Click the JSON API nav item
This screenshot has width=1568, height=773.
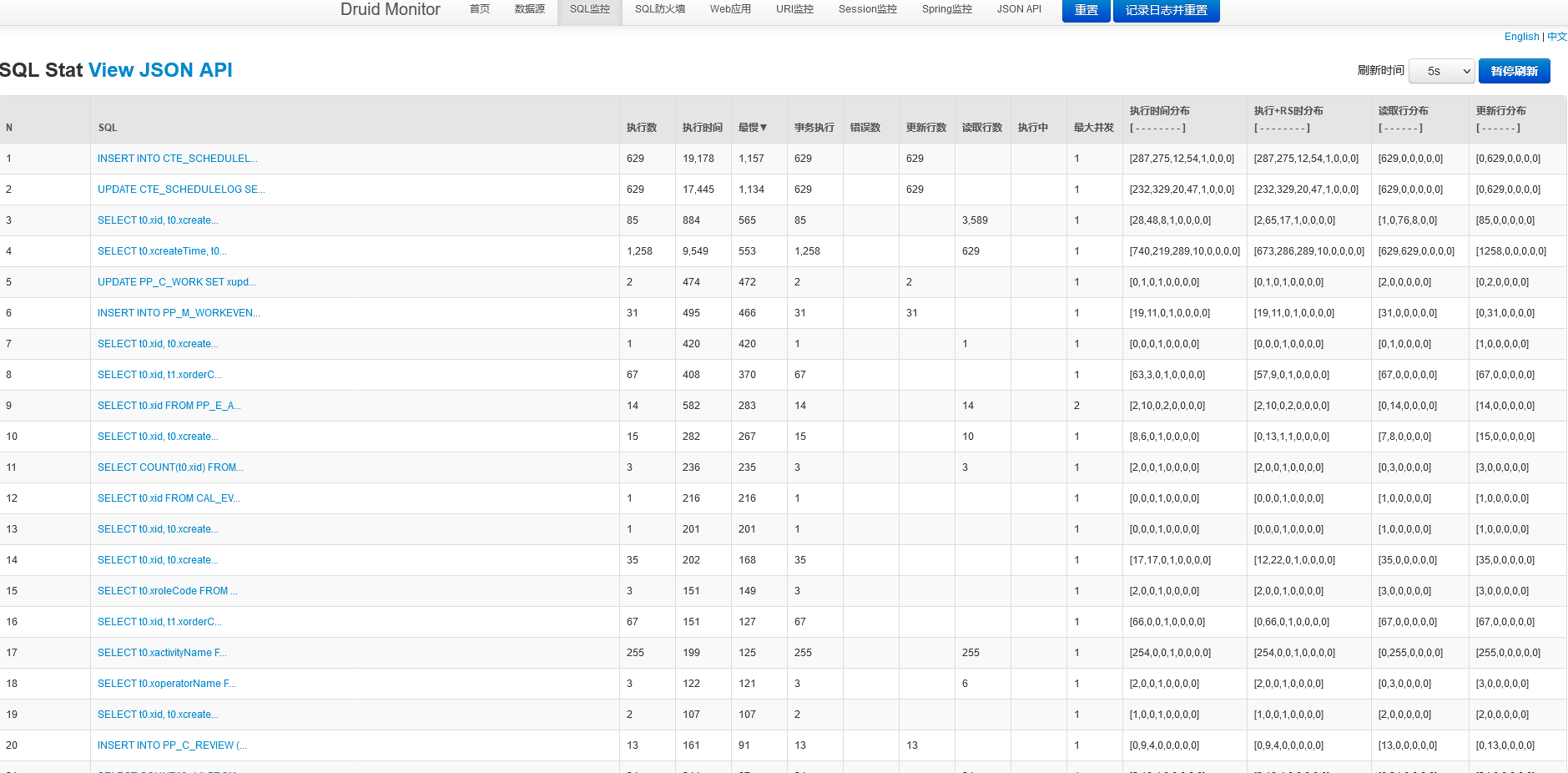pyautogui.click(x=1019, y=9)
